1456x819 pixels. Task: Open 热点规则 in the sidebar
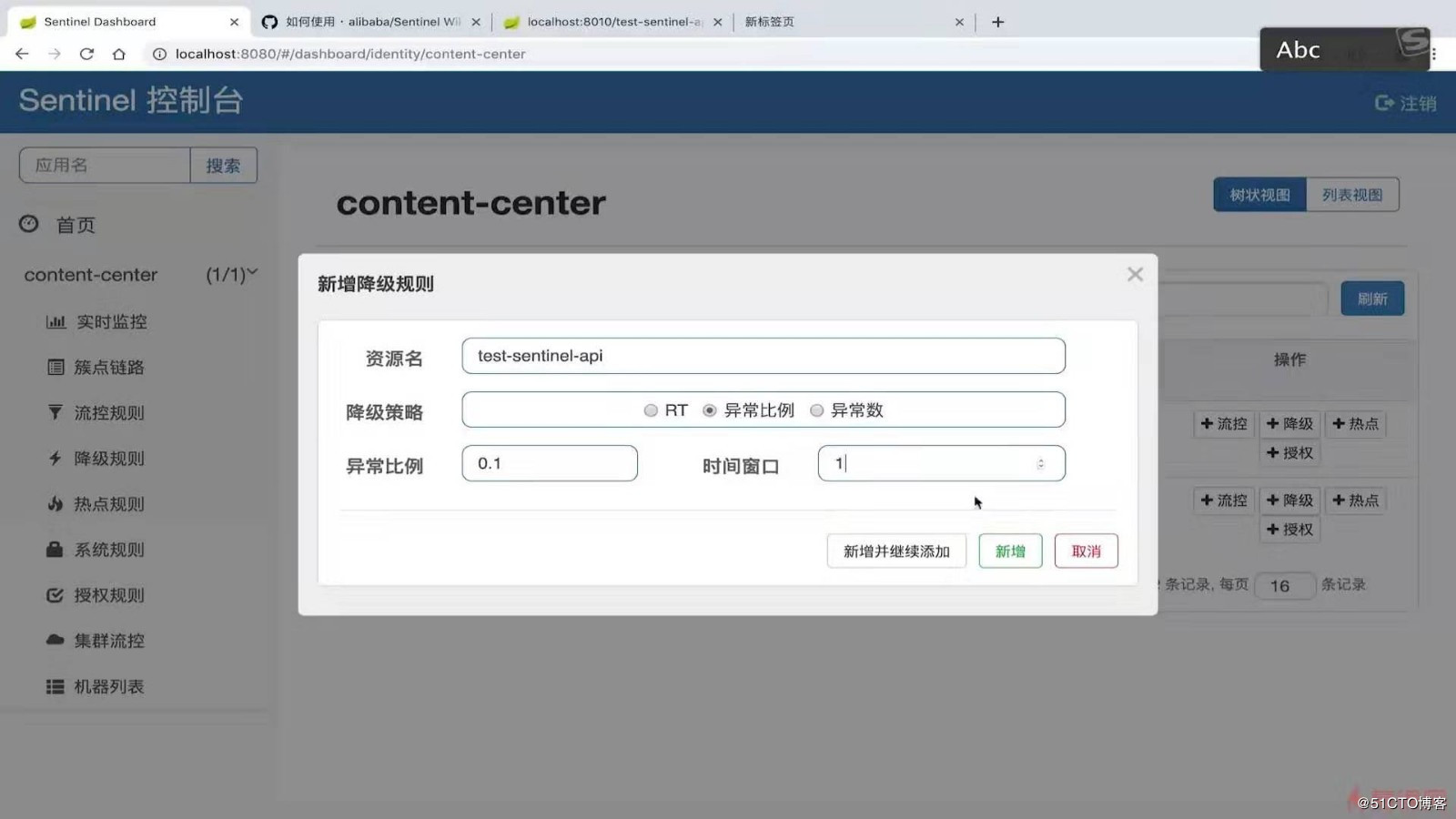click(108, 503)
